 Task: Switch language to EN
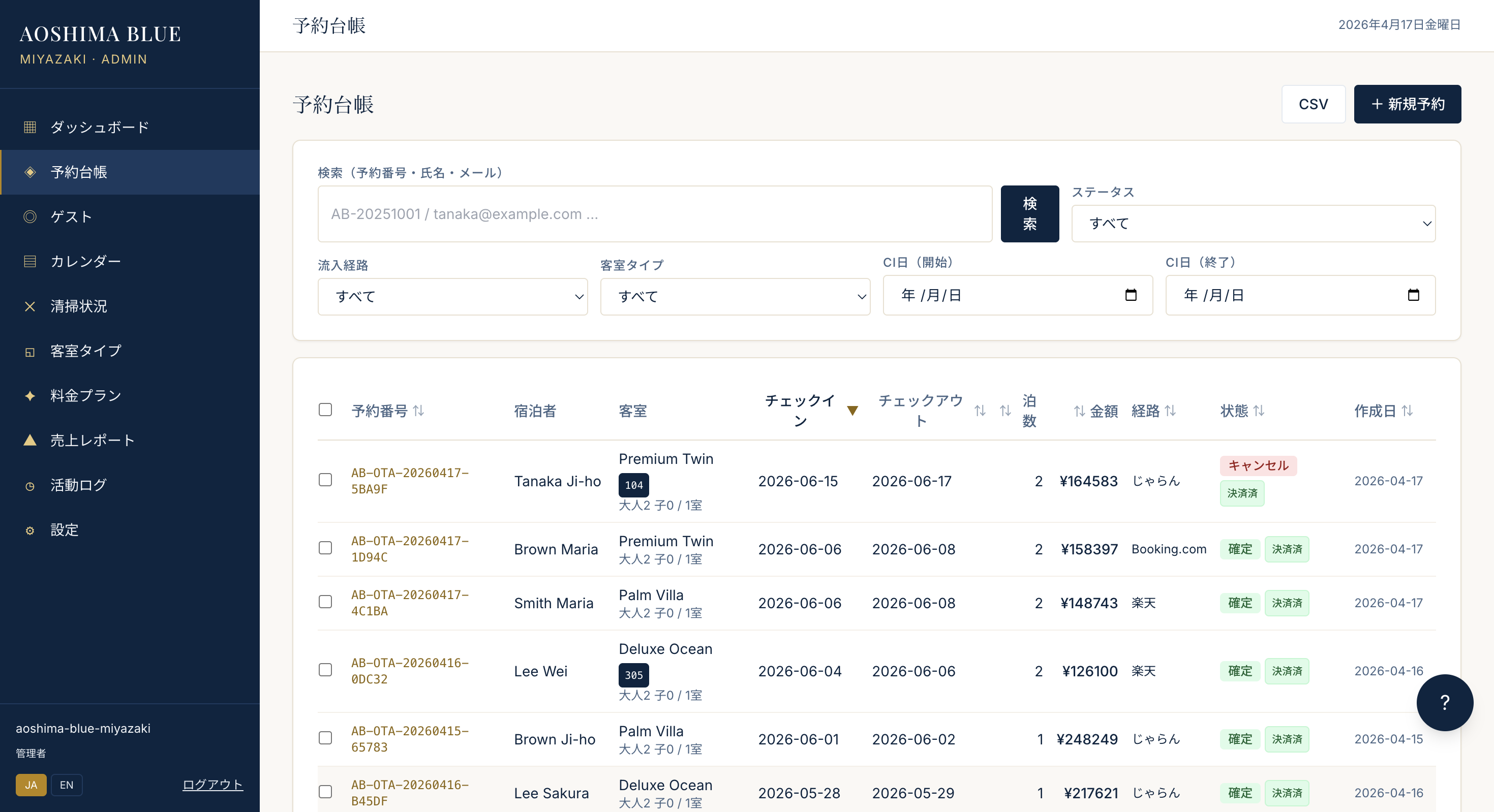coord(67,786)
